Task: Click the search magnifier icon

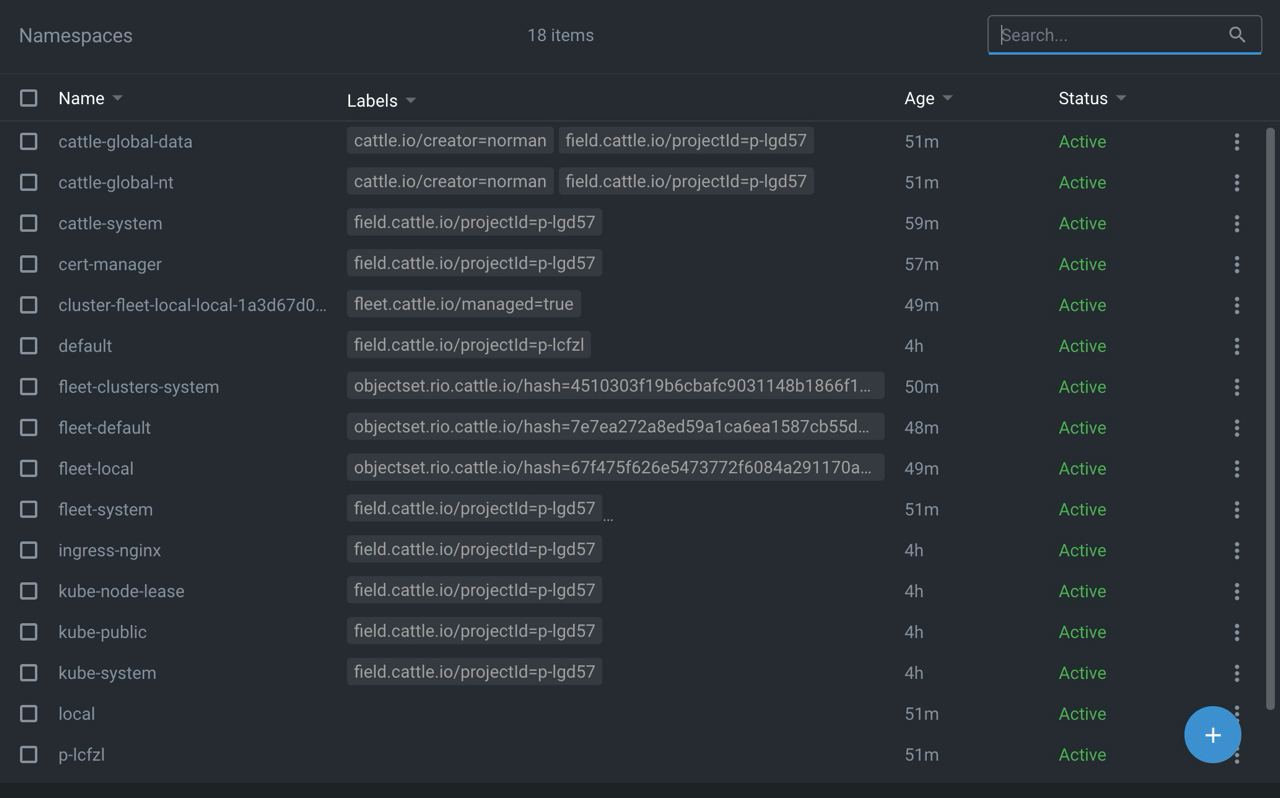Action: pos(1237,35)
